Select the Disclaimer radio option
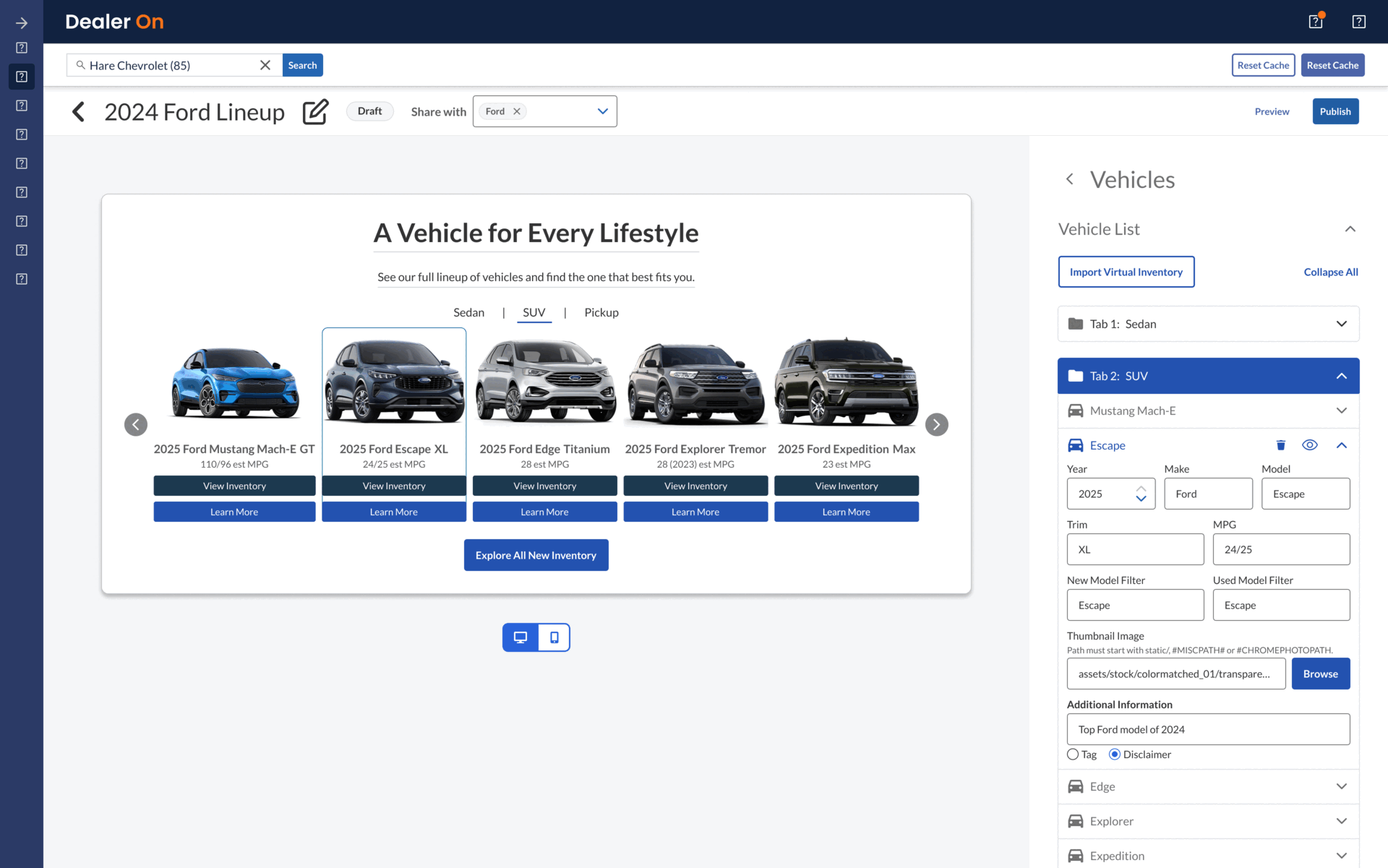The image size is (1388, 868). point(1115,755)
